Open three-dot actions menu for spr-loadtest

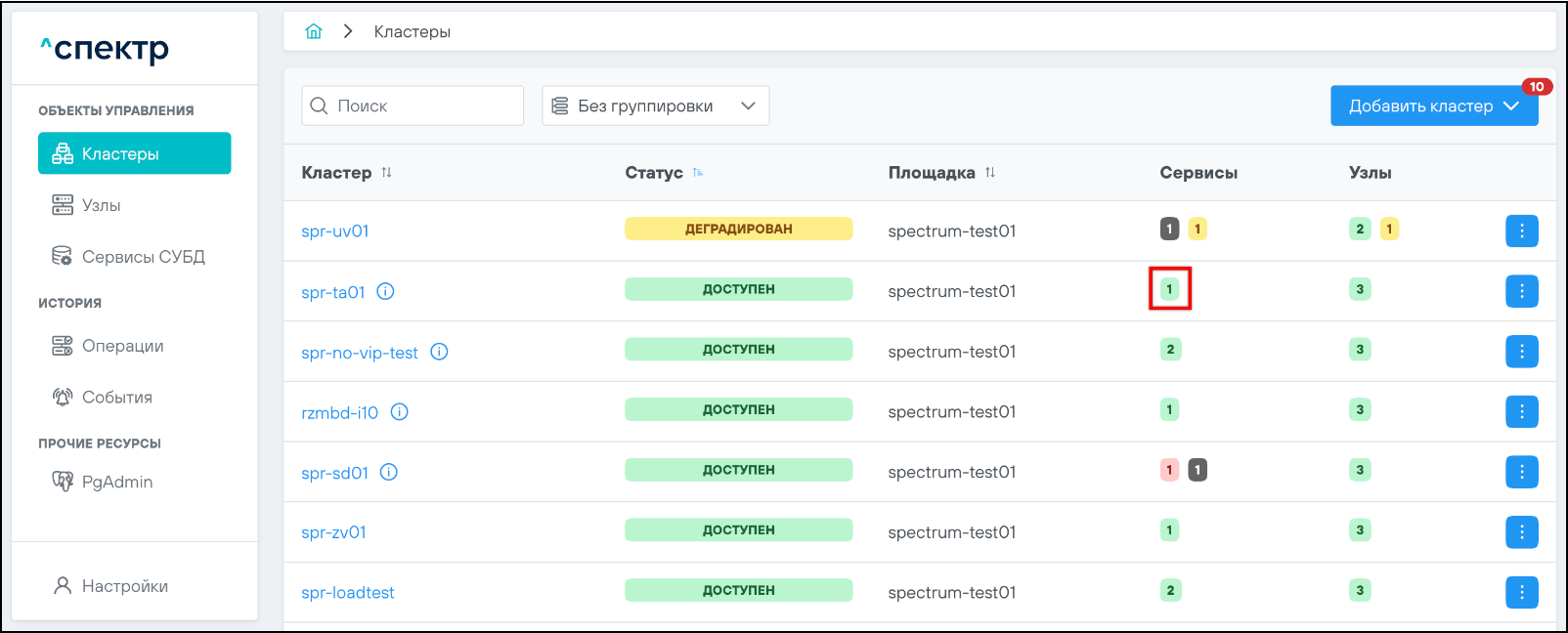(x=1521, y=592)
